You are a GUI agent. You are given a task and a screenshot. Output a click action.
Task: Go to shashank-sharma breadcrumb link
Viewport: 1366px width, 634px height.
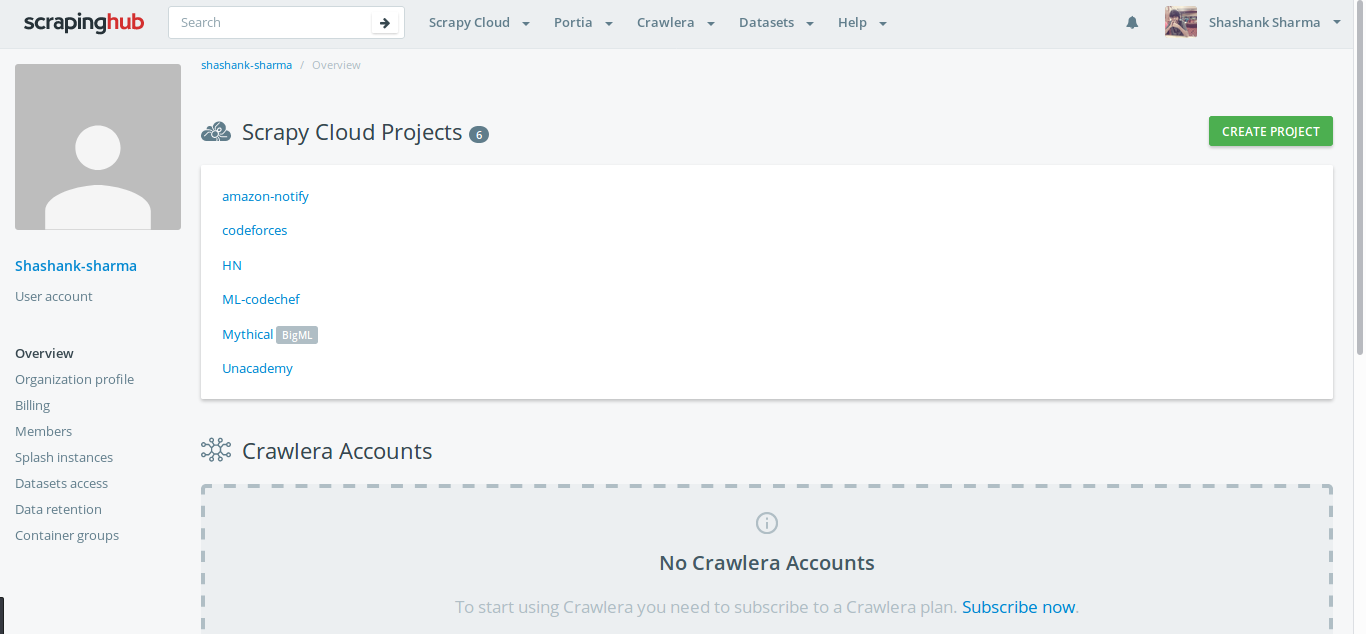[246, 65]
